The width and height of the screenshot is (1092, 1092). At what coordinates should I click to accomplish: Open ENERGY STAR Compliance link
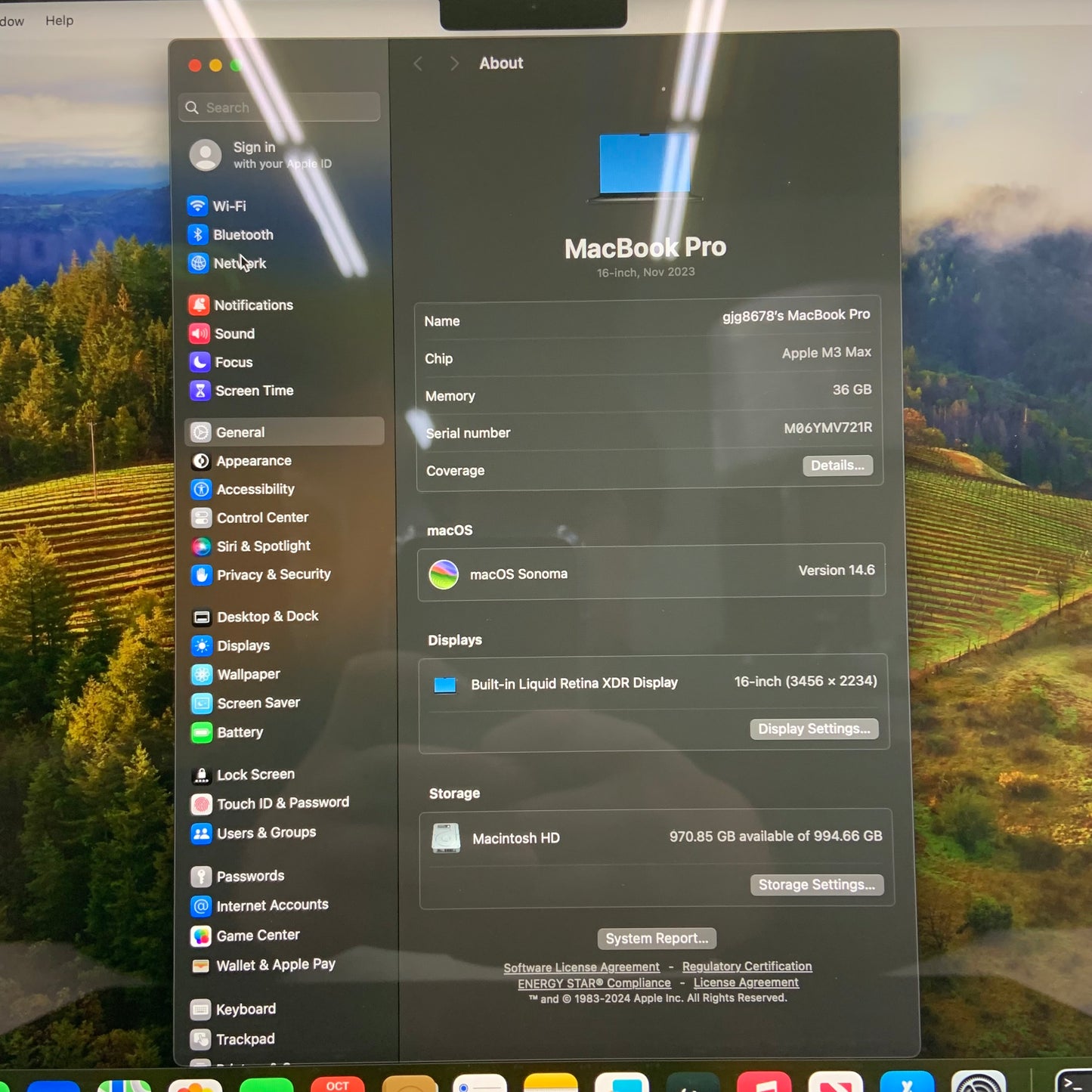[x=594, y=983]
